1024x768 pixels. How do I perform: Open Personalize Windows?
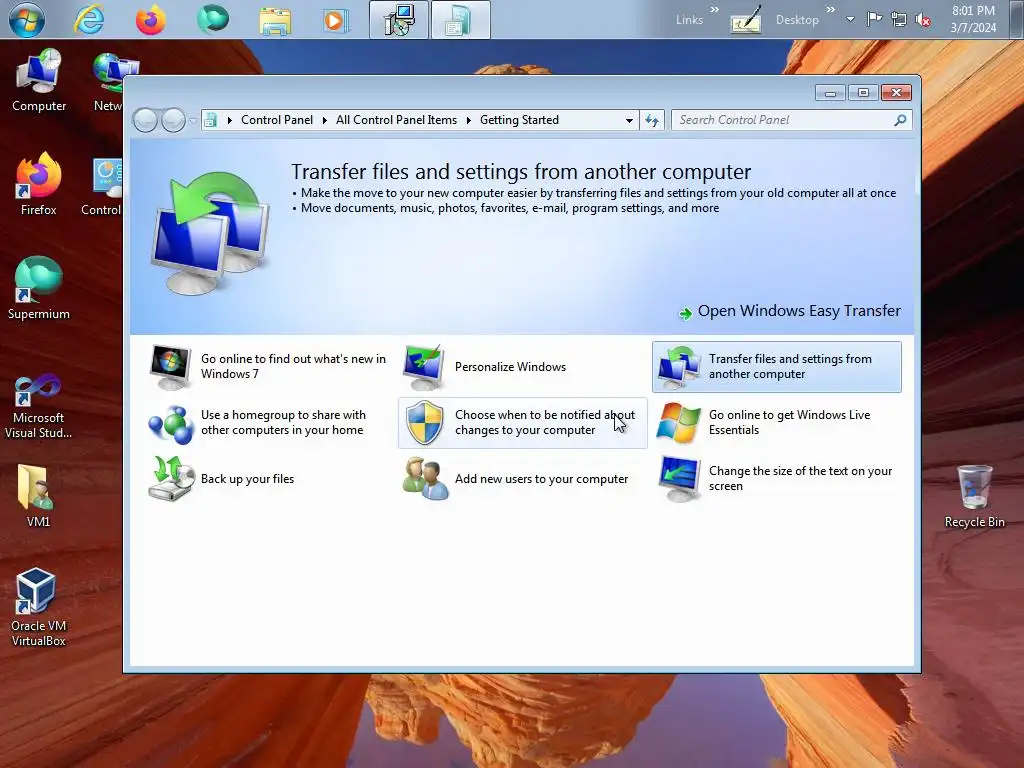[x=510, y=367]
